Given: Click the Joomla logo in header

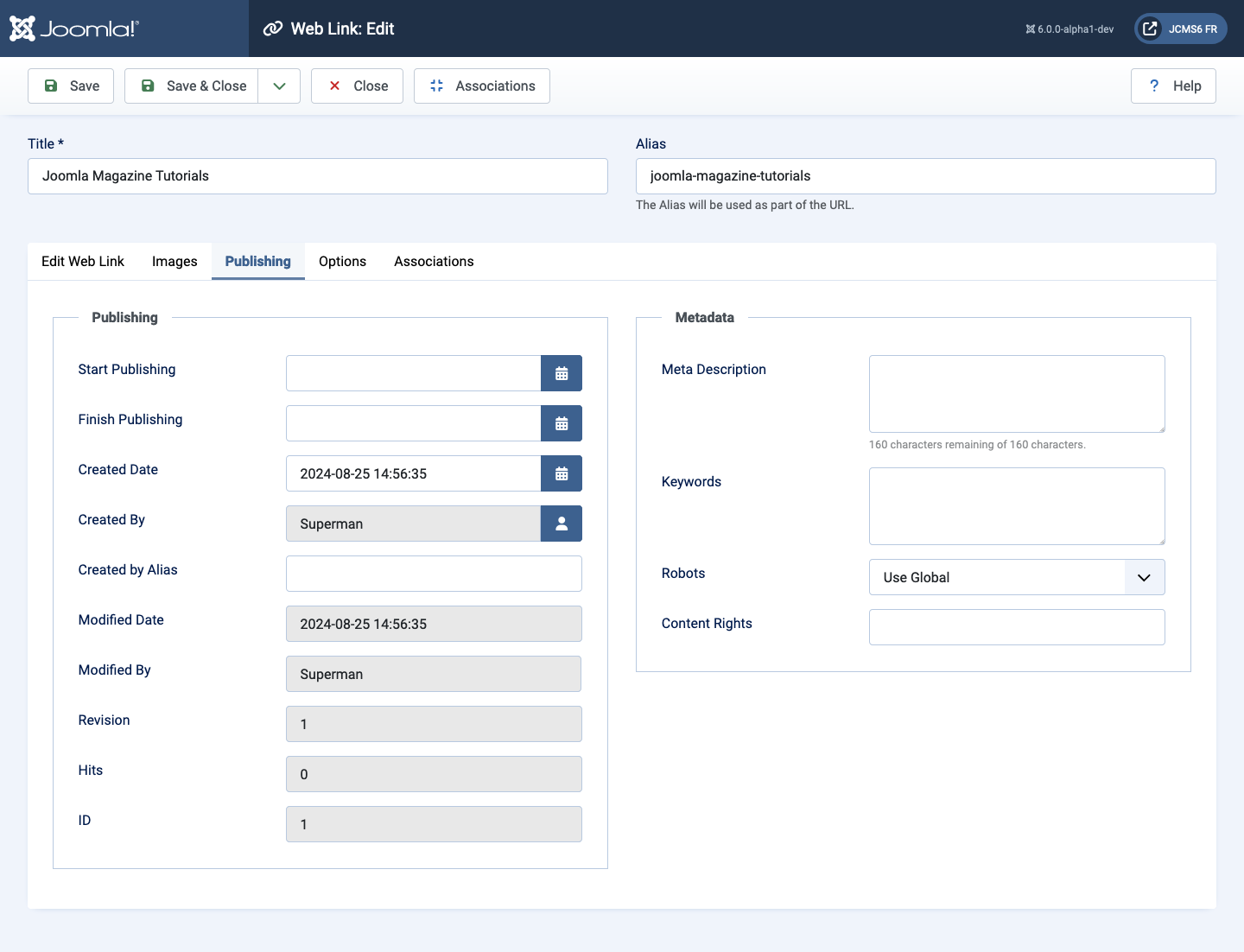Looking at the screenshot, I should pyautogui.click(x=74, y=29).
